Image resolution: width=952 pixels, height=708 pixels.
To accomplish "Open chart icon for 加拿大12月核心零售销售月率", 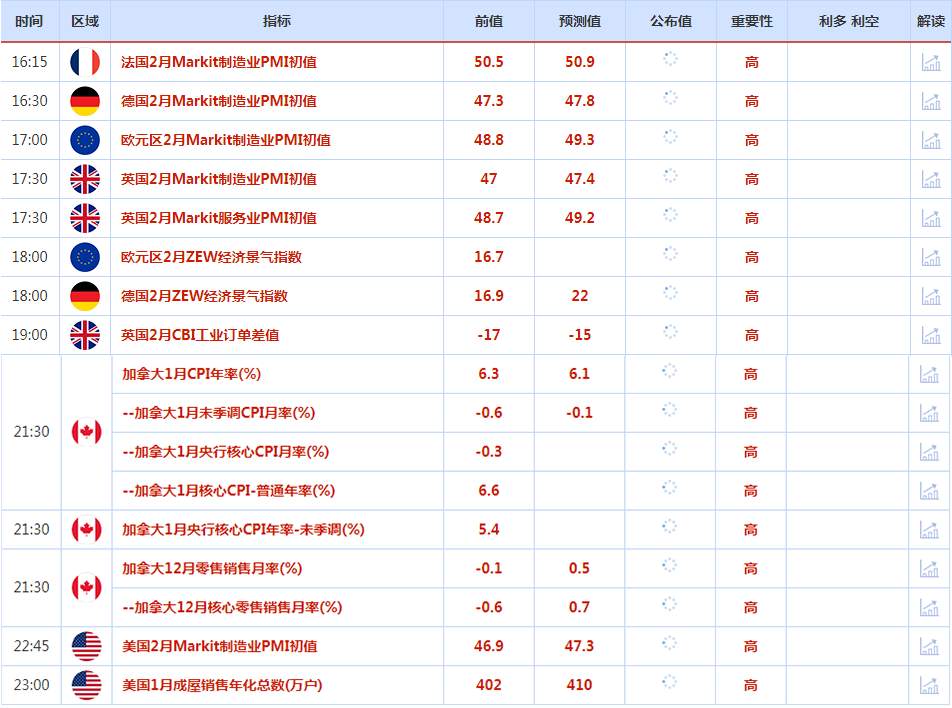I will click(929, 607).
